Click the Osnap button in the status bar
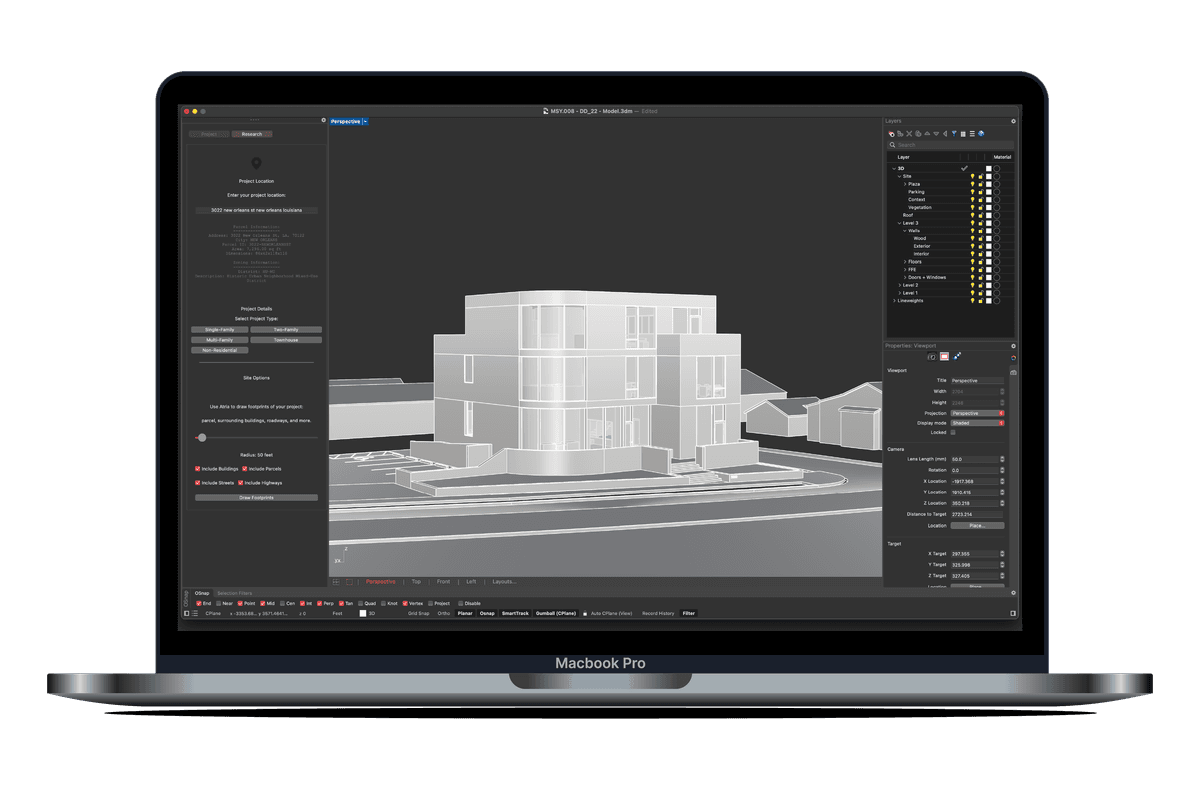Image resolution: width=1200 pixels, height=790 pixels. [x=487, y=612]
